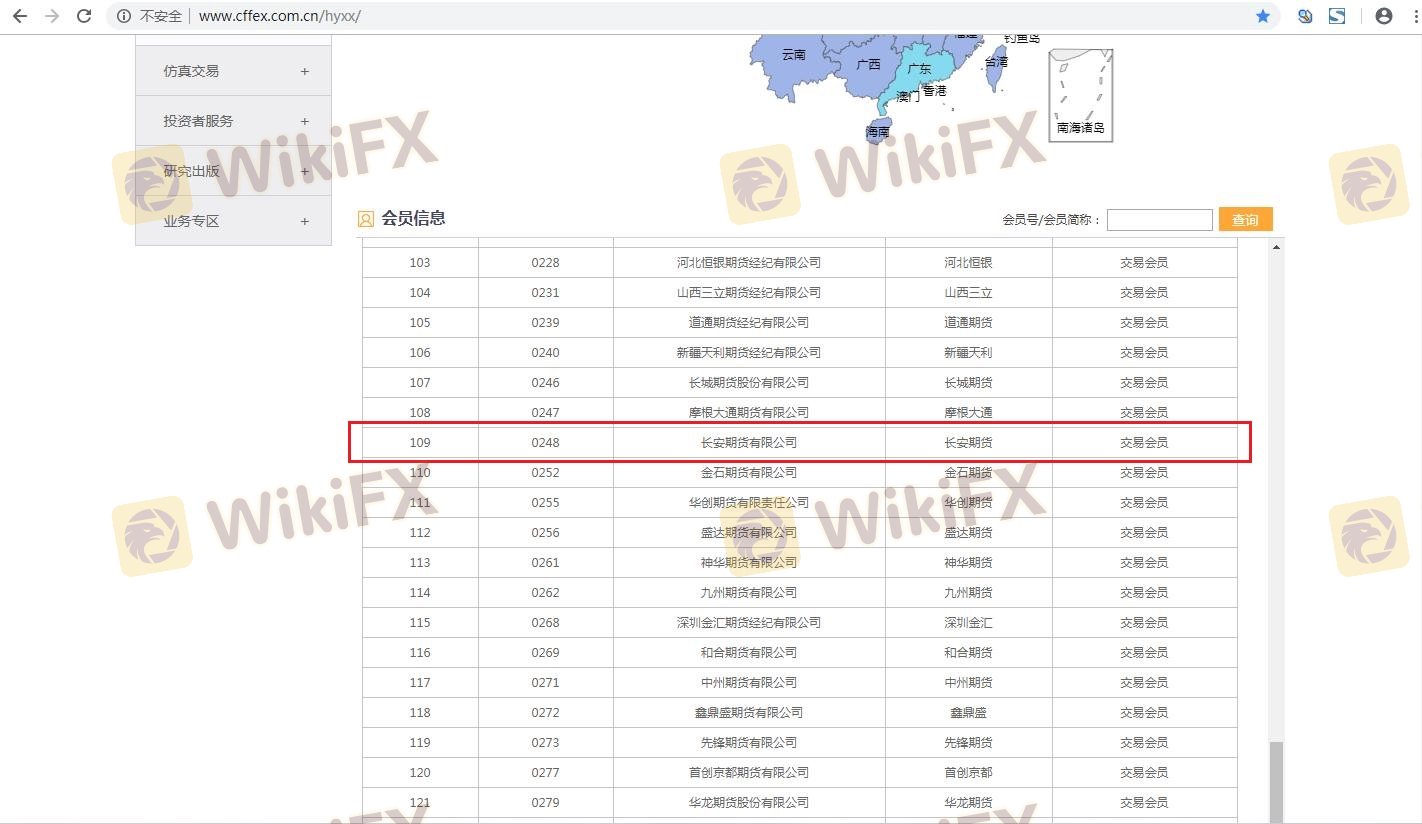Image resolution: width=1422 pixels, height=824 pixels.
Task: Expand the 投资者服务 sidebar section
Action: [x=233, y=121]
